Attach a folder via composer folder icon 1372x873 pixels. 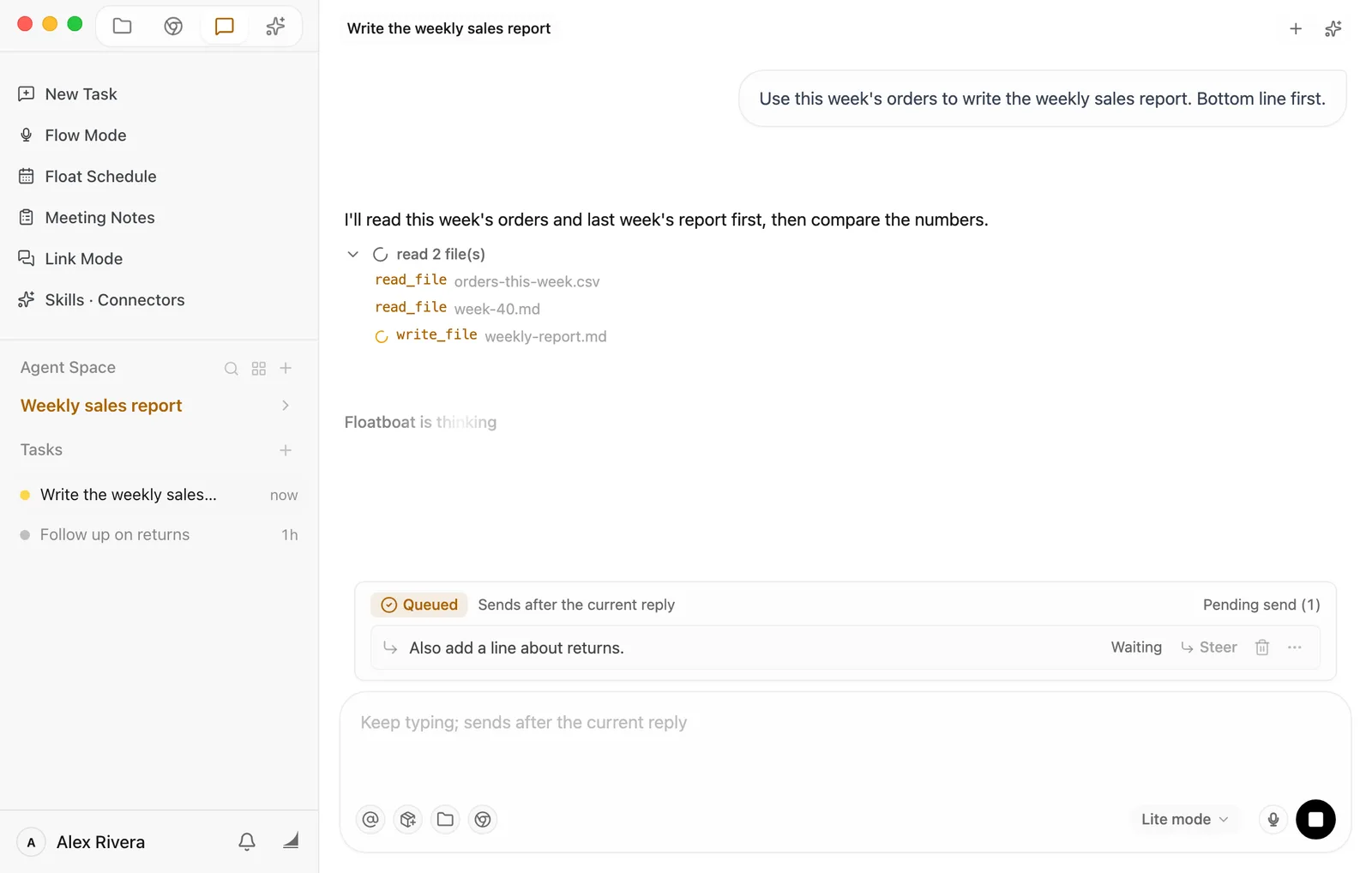[445, 820]
